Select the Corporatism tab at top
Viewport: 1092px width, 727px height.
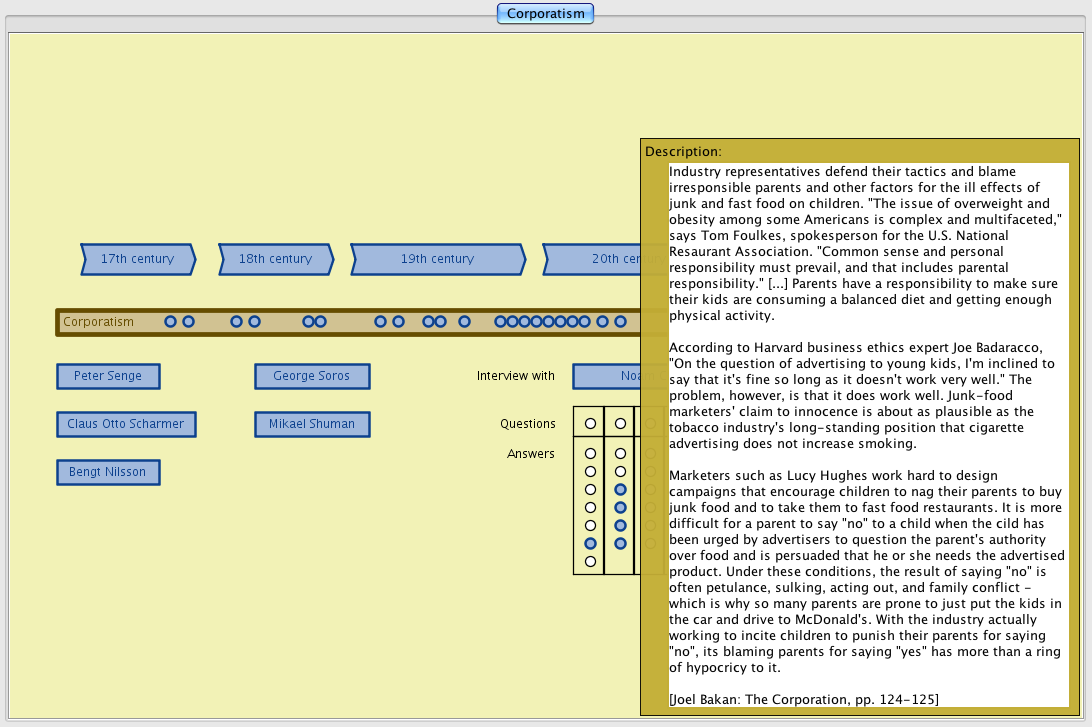tap(545, 14)
